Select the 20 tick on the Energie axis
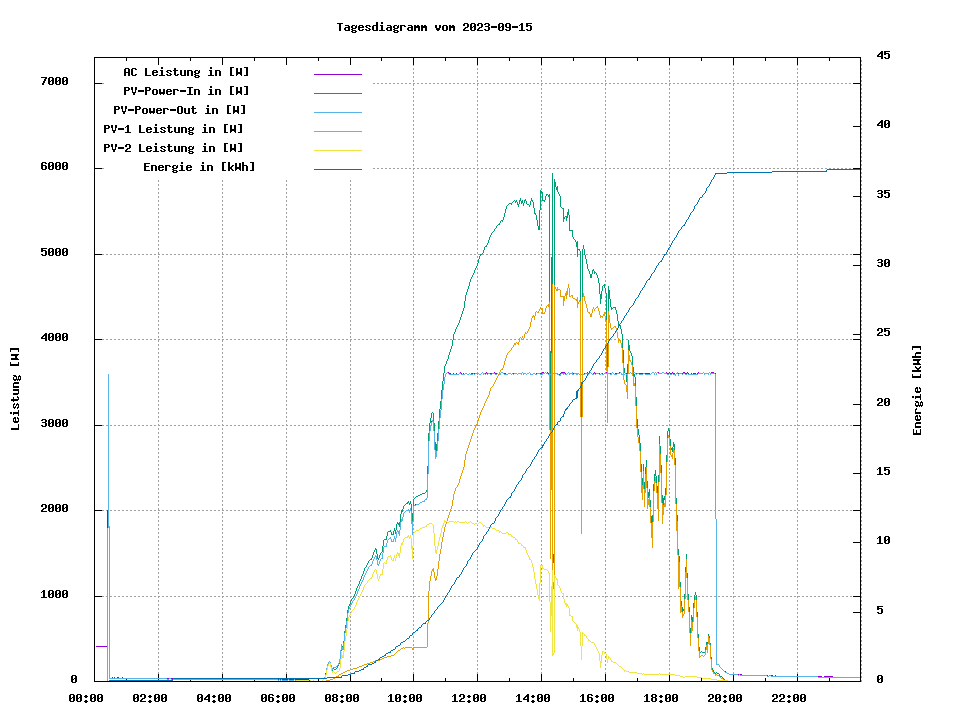 tap(883, 403)
